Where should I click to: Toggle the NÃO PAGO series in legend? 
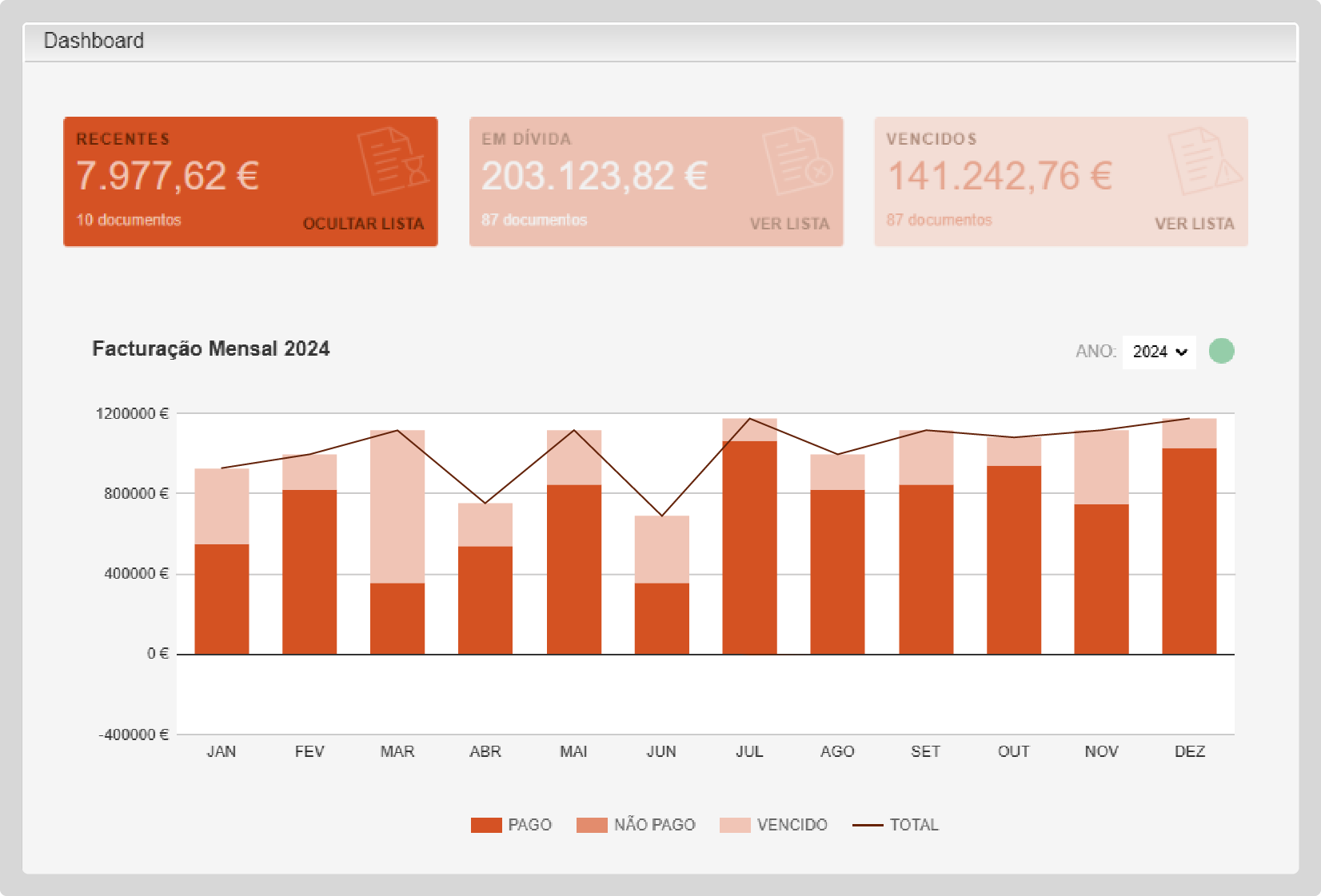(x=654, y=825)
